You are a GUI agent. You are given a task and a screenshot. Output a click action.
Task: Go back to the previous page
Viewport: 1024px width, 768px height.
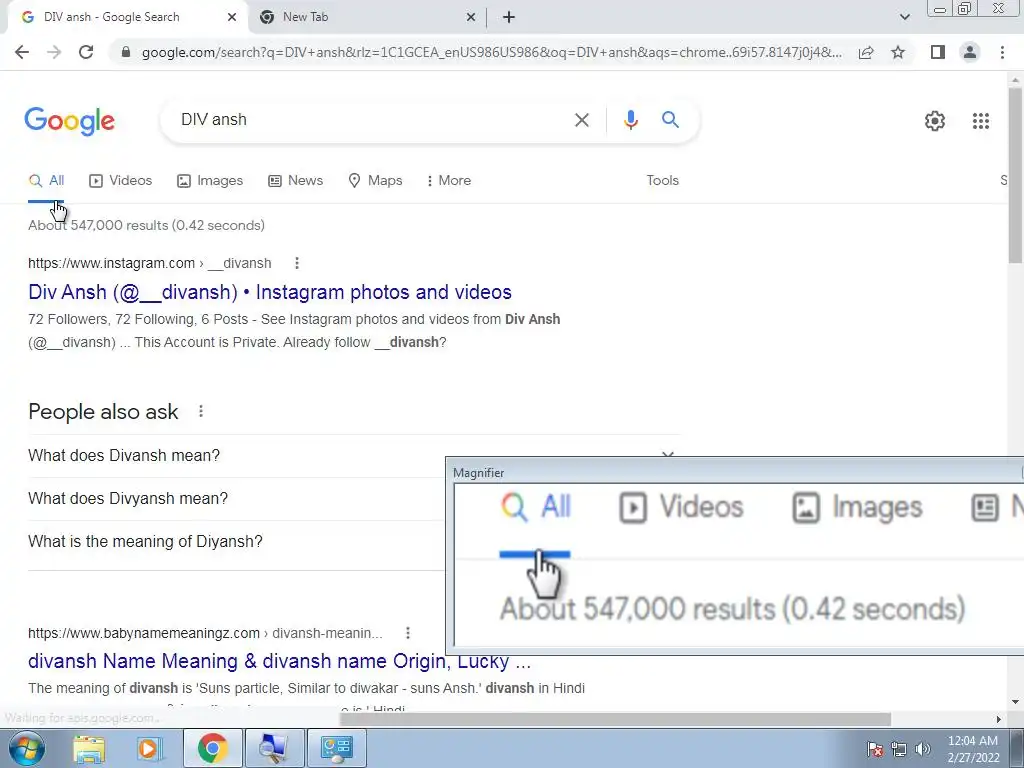point(22,52)
